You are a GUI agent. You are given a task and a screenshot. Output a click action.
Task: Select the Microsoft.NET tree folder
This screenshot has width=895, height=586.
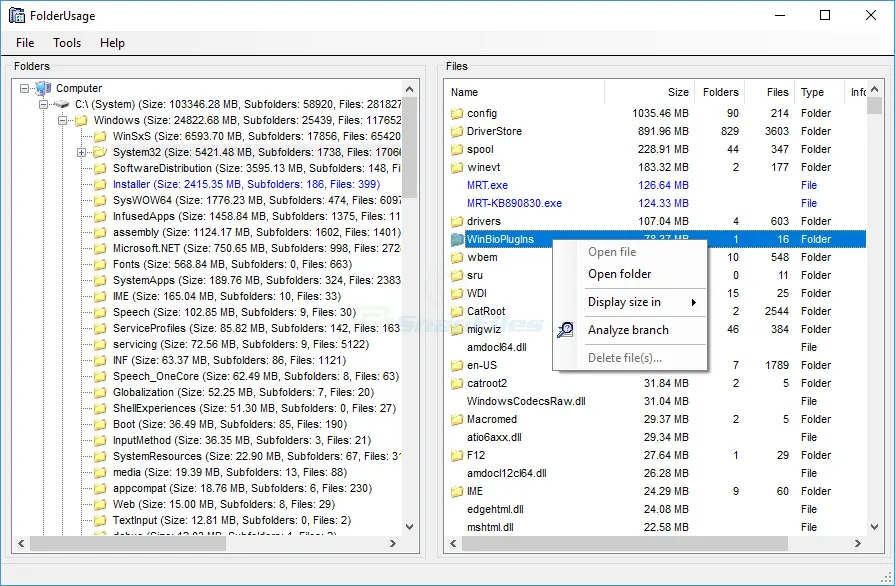click(x=256, y=248)
